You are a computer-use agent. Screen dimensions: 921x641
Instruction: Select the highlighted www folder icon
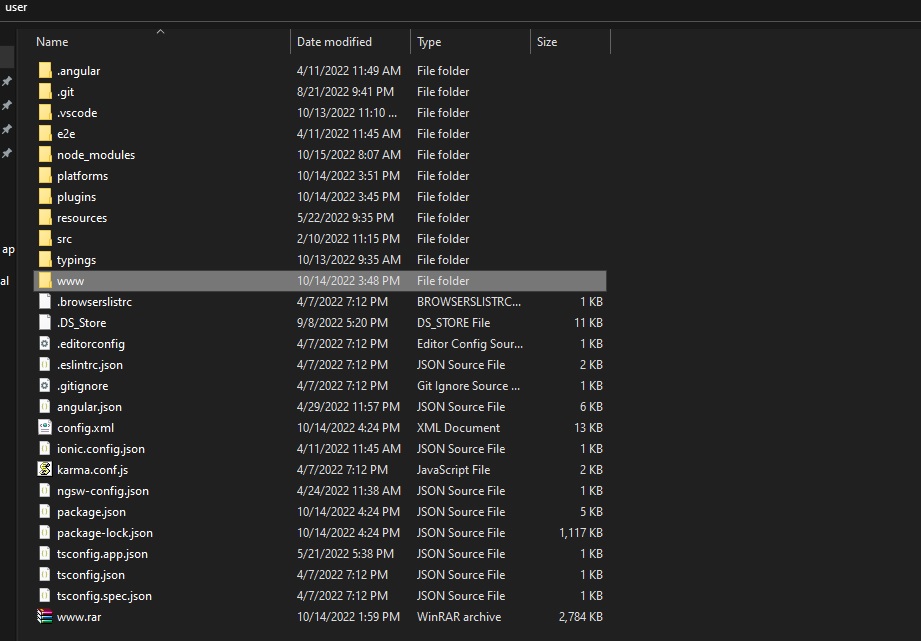(45, 281)
